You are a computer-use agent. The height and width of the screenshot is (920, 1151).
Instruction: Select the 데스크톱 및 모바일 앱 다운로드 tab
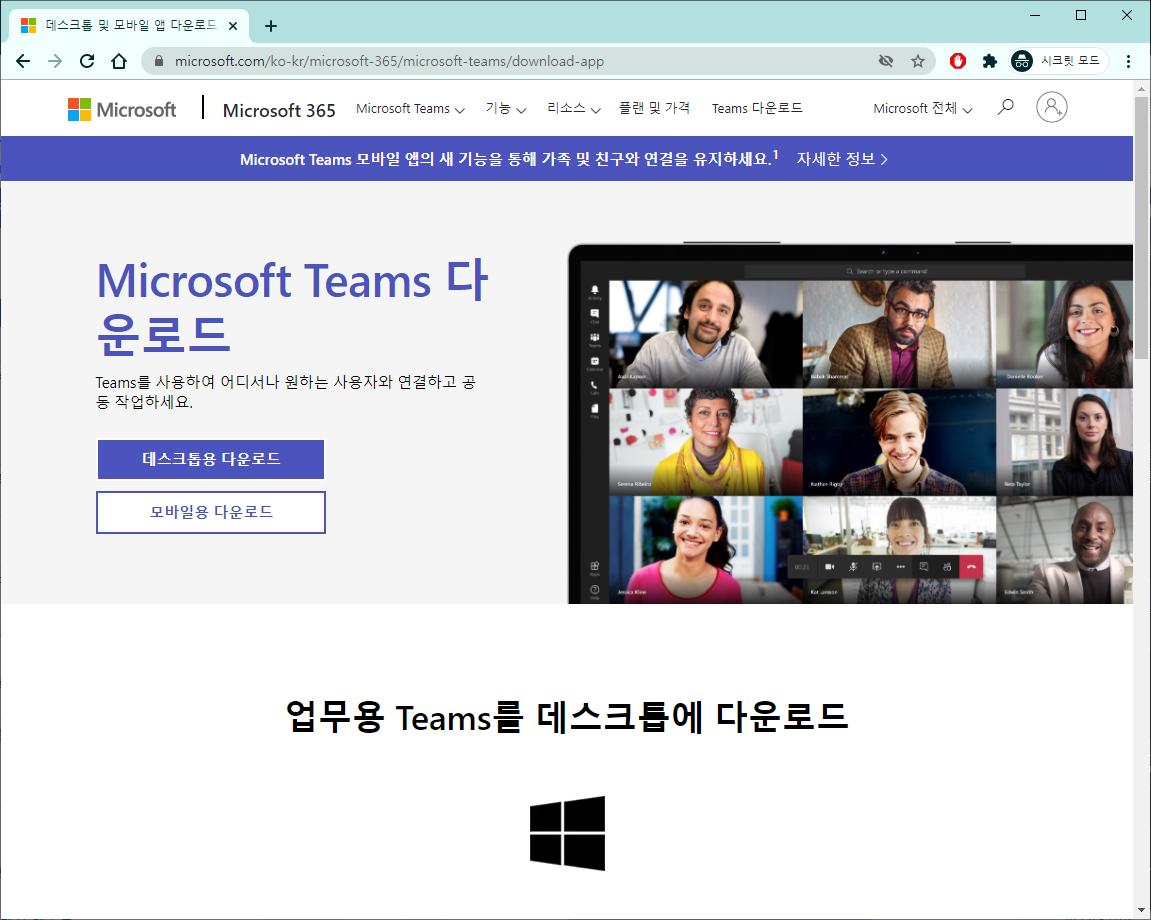pyautogui.click(x=129, y=26)
